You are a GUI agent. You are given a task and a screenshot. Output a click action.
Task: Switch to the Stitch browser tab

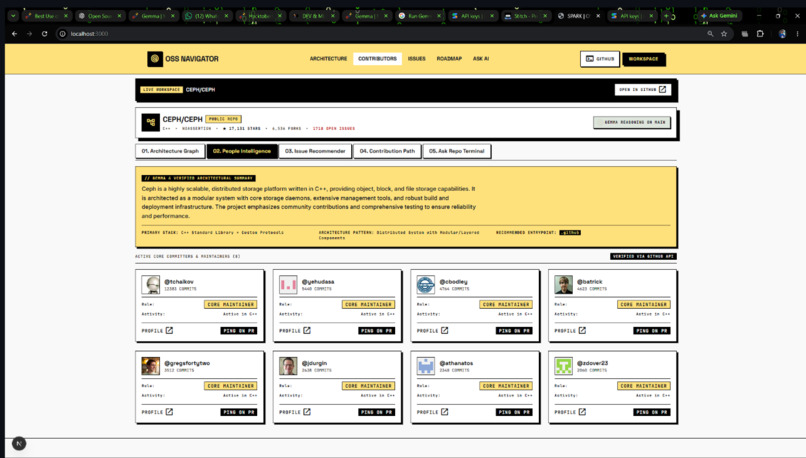click(525, 16)
